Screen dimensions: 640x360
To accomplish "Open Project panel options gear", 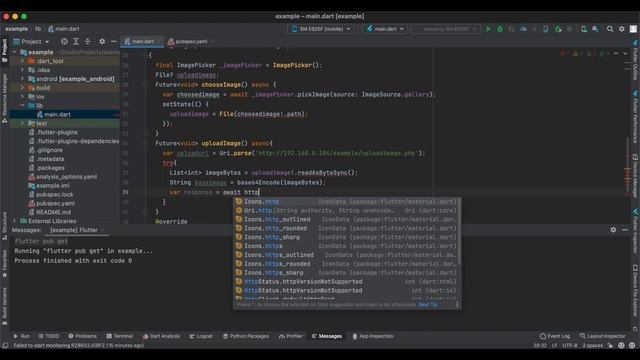I will 102,42.
